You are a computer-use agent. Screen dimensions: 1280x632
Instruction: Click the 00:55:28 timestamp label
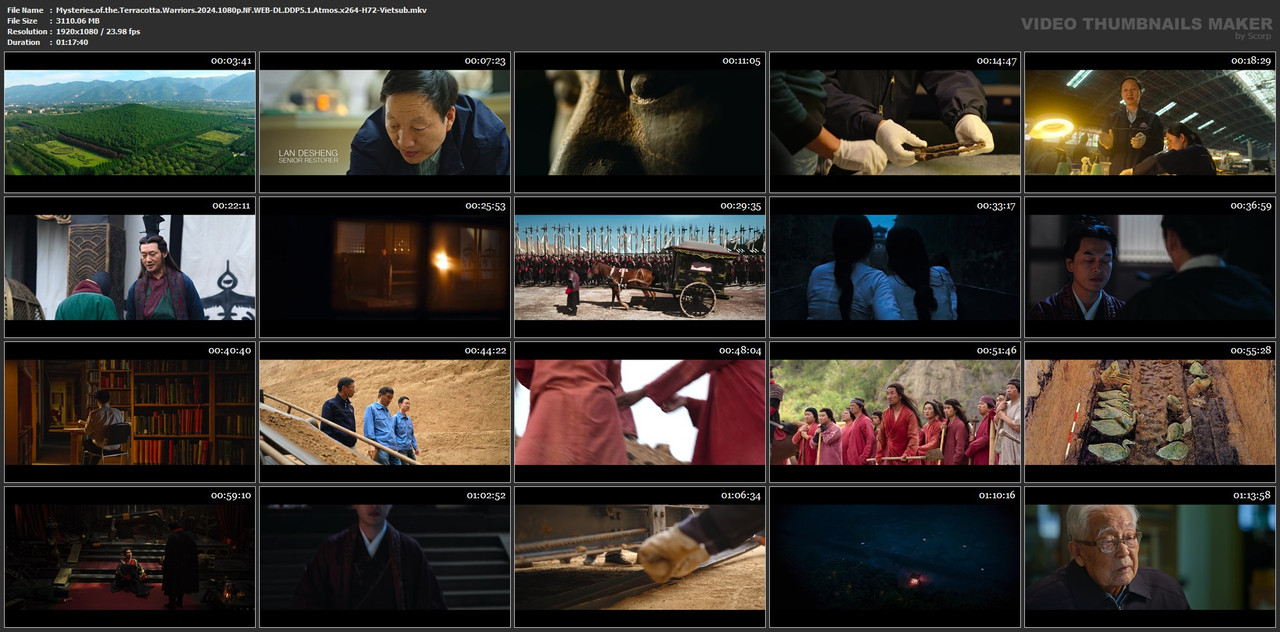1251,351
